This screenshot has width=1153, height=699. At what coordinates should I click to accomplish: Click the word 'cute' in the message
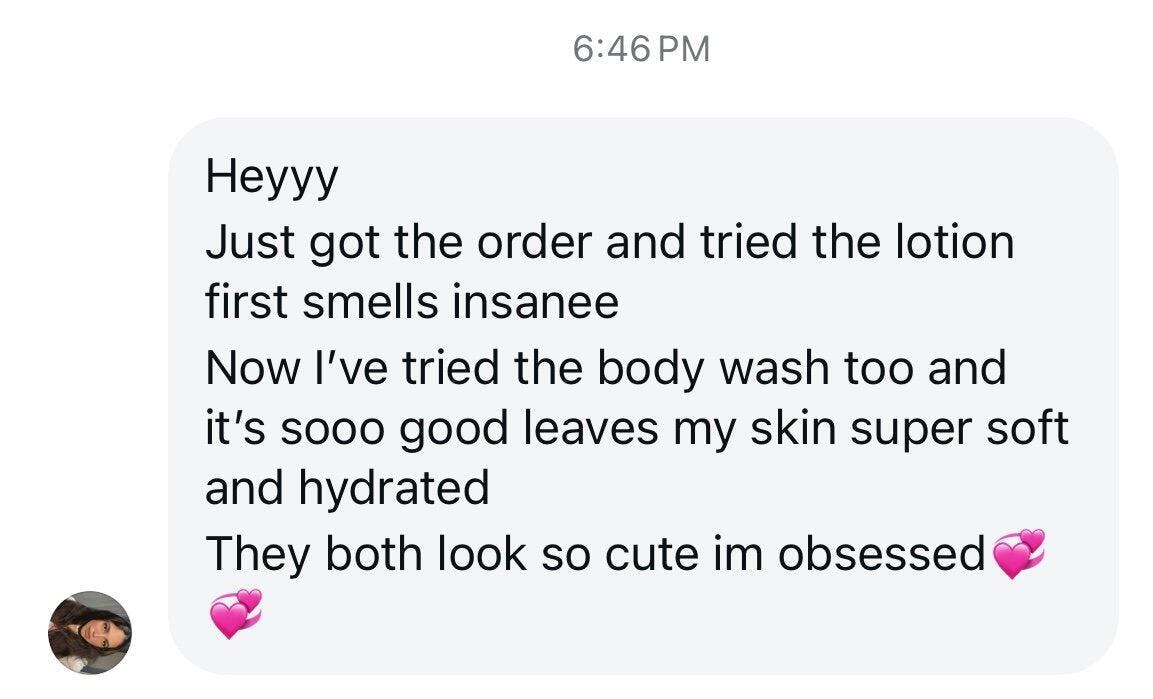coord(652,555)
